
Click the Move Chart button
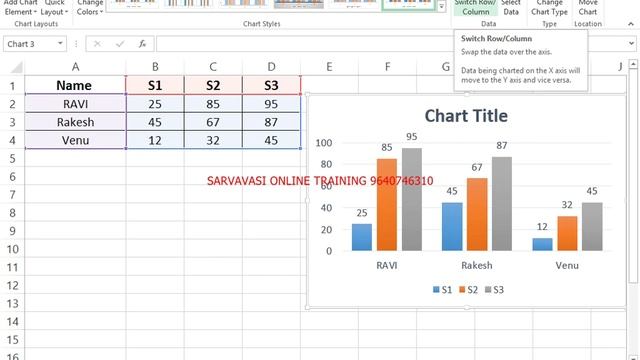click(x=588, y=8)
